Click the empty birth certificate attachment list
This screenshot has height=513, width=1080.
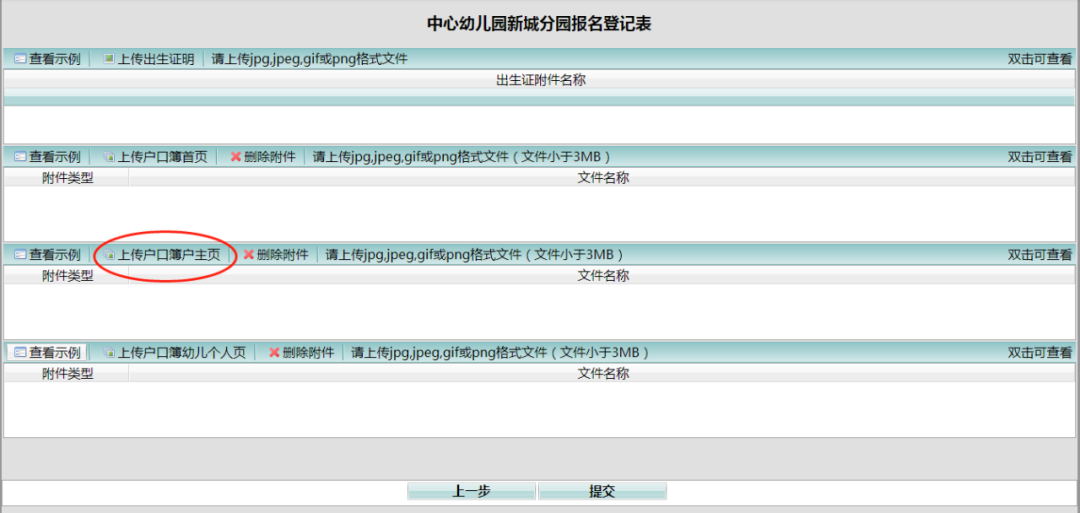click(540, 124)
